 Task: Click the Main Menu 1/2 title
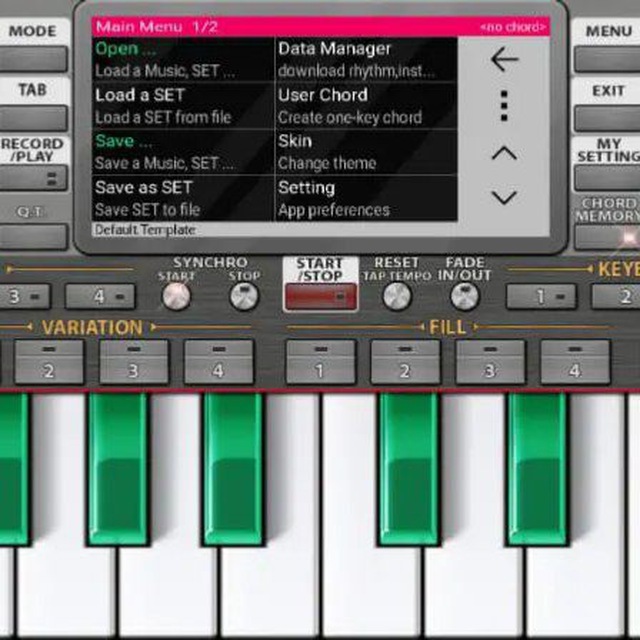click(157, 27)
